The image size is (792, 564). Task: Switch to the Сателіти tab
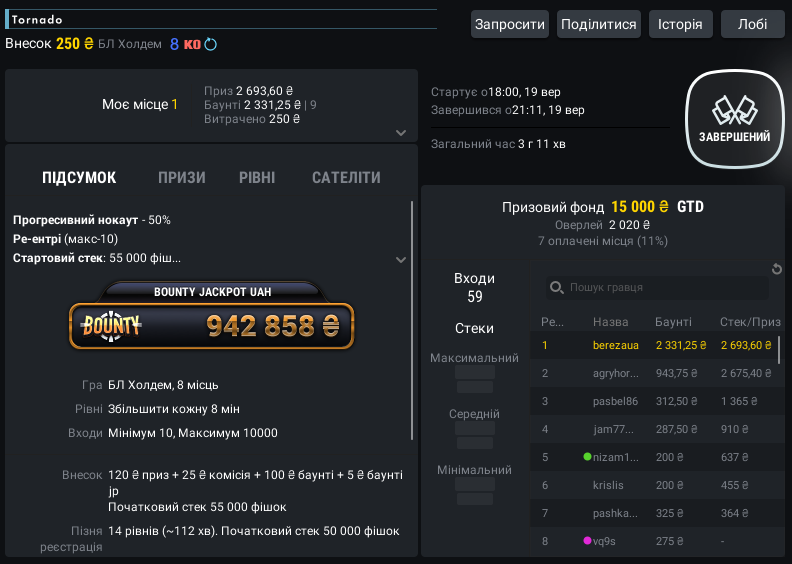pos(346,178)
